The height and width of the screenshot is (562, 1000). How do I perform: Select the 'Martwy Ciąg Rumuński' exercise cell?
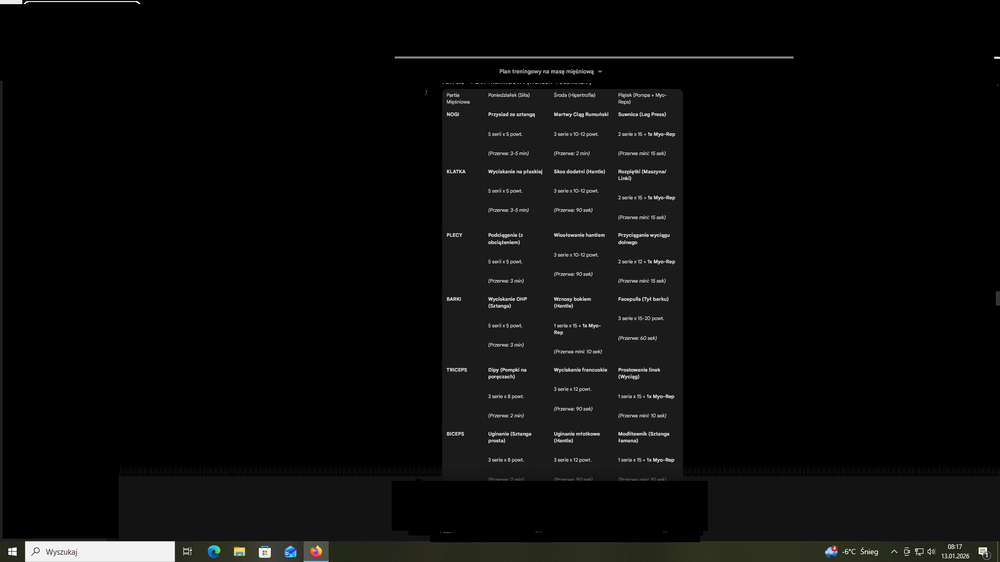(x=581, y=115)
